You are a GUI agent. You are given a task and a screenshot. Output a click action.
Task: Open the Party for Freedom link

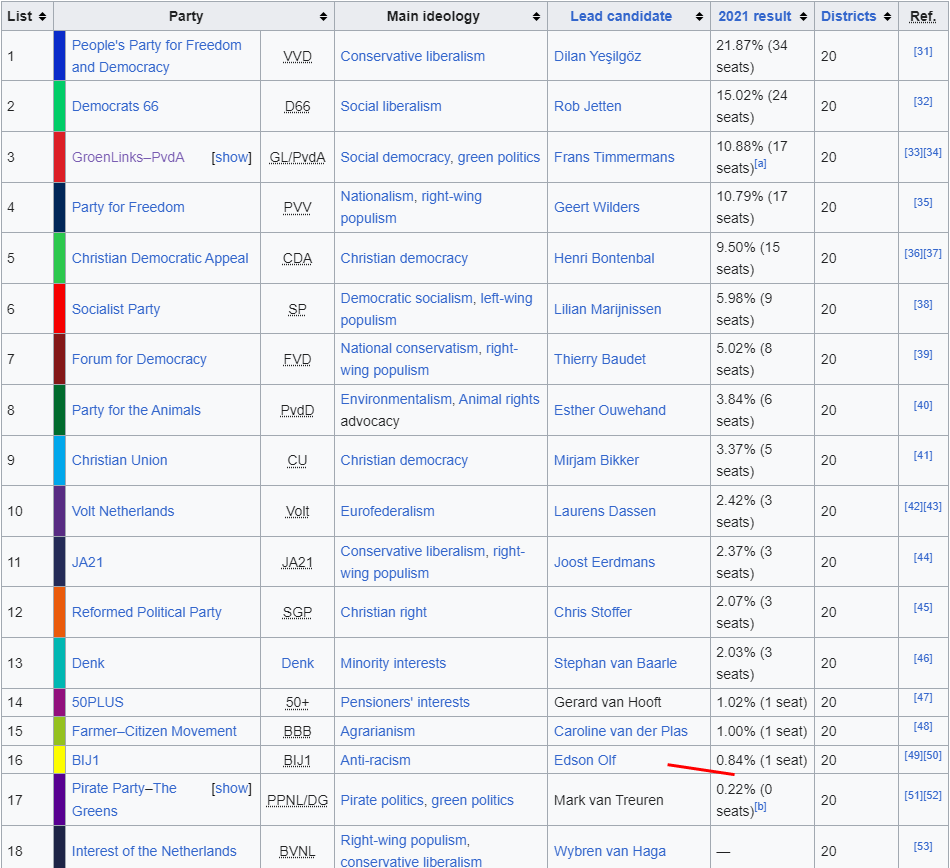point(128,208)
